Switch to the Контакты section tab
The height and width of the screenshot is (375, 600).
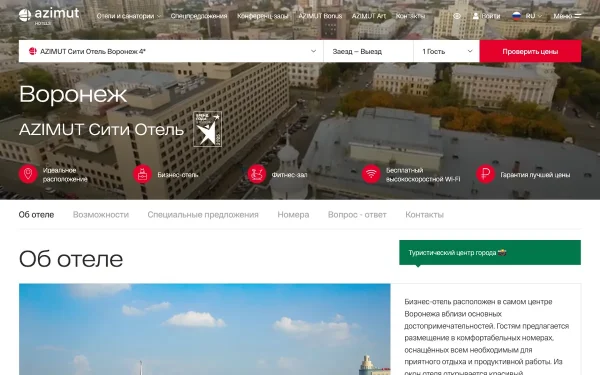(424, 215)
